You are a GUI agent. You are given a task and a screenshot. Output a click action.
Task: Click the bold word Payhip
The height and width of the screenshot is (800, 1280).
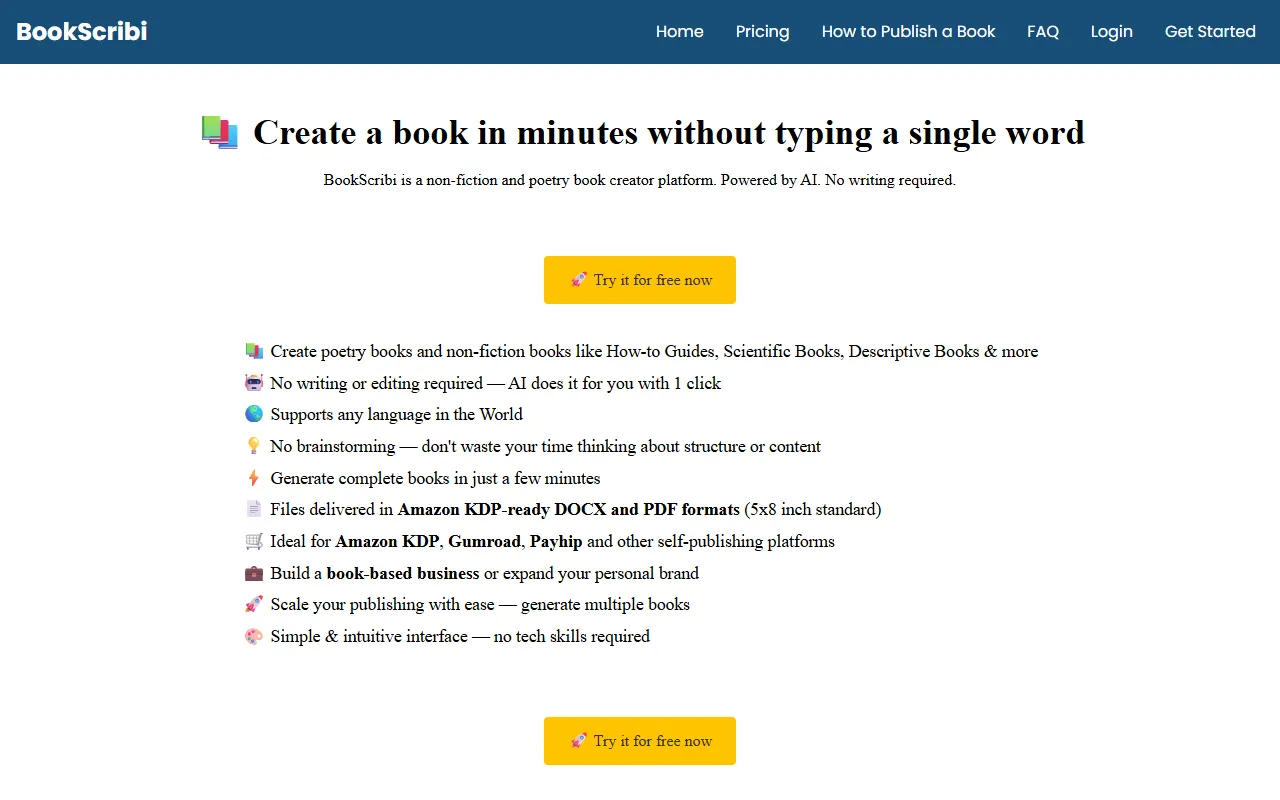click(x=556, y=541)
